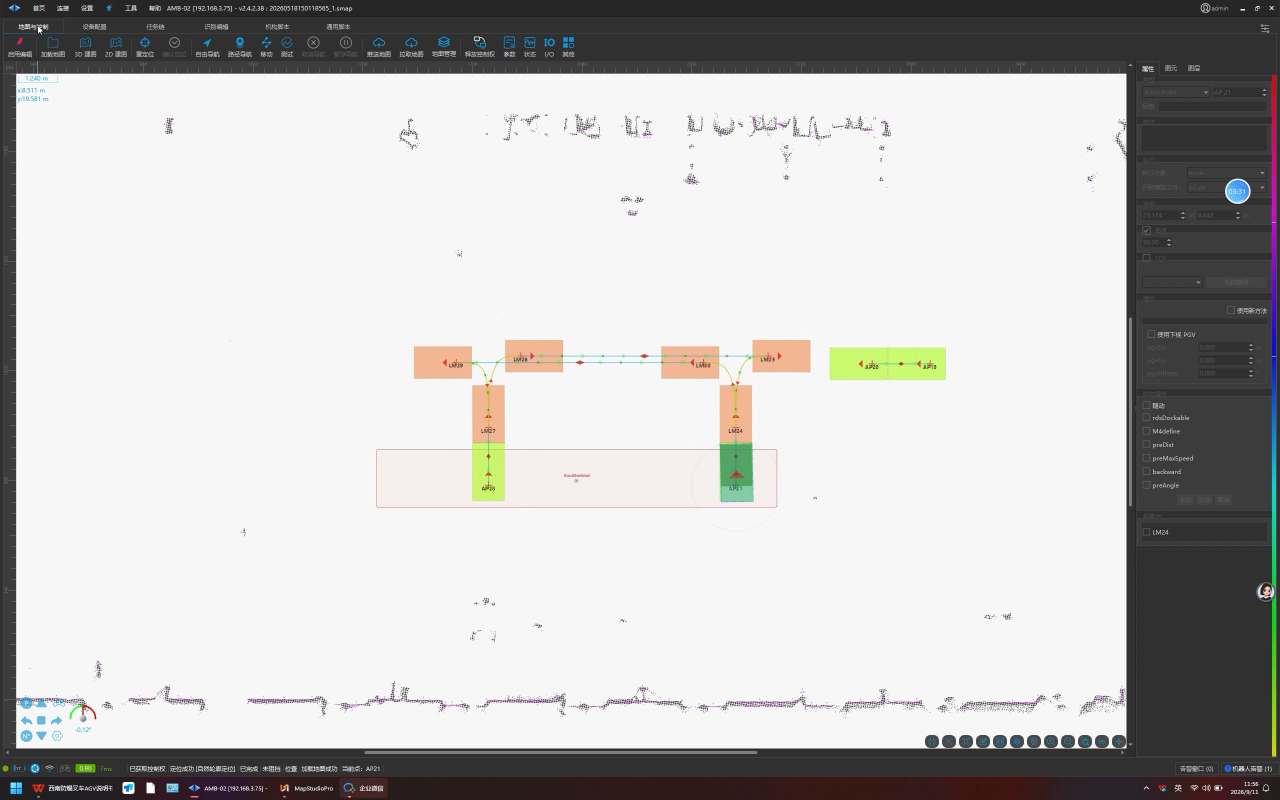The width and height of the screenshot is (1280, 800).
Task: Open MapStudioPro in the taskbar
Action: click(x=307, y=788)
